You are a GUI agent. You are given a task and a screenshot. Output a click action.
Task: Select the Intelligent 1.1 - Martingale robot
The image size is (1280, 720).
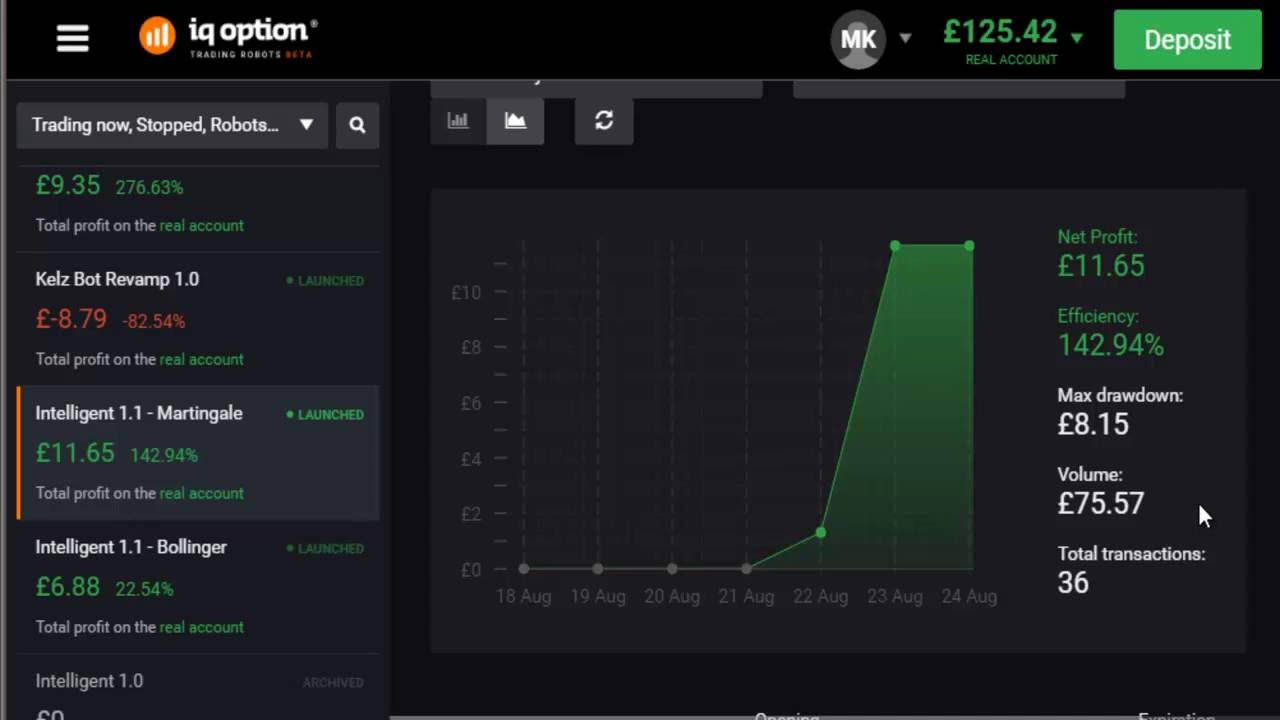(x=198, y=452)
